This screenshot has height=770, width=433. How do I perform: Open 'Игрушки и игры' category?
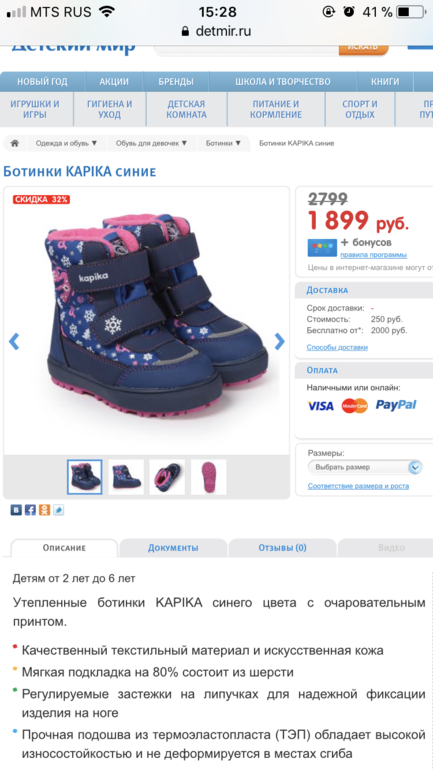click(35, 110)
